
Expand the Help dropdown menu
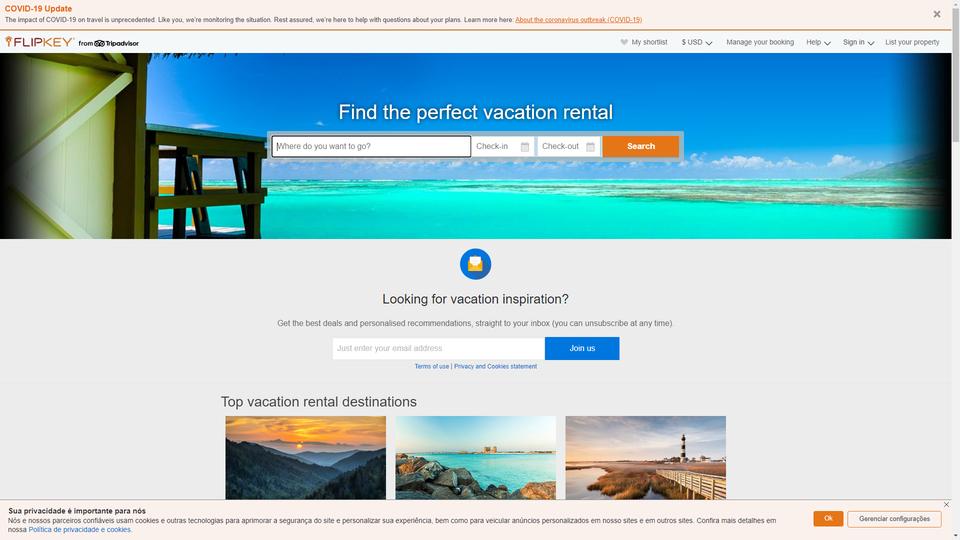click(818, 42)
